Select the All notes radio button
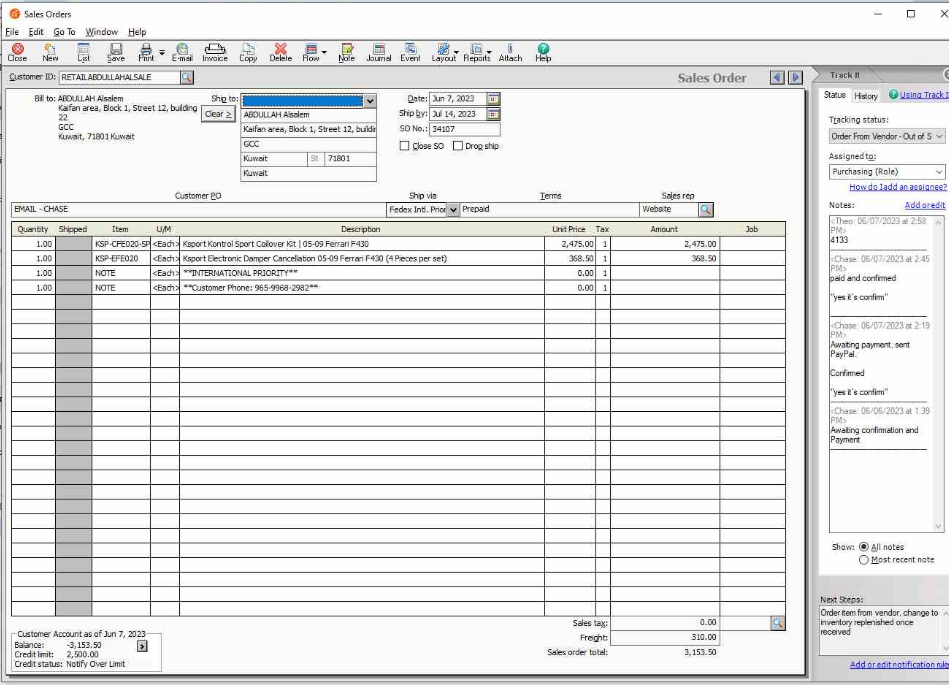Viewport: 949px width, 685px height. click(x=864, y=546)
